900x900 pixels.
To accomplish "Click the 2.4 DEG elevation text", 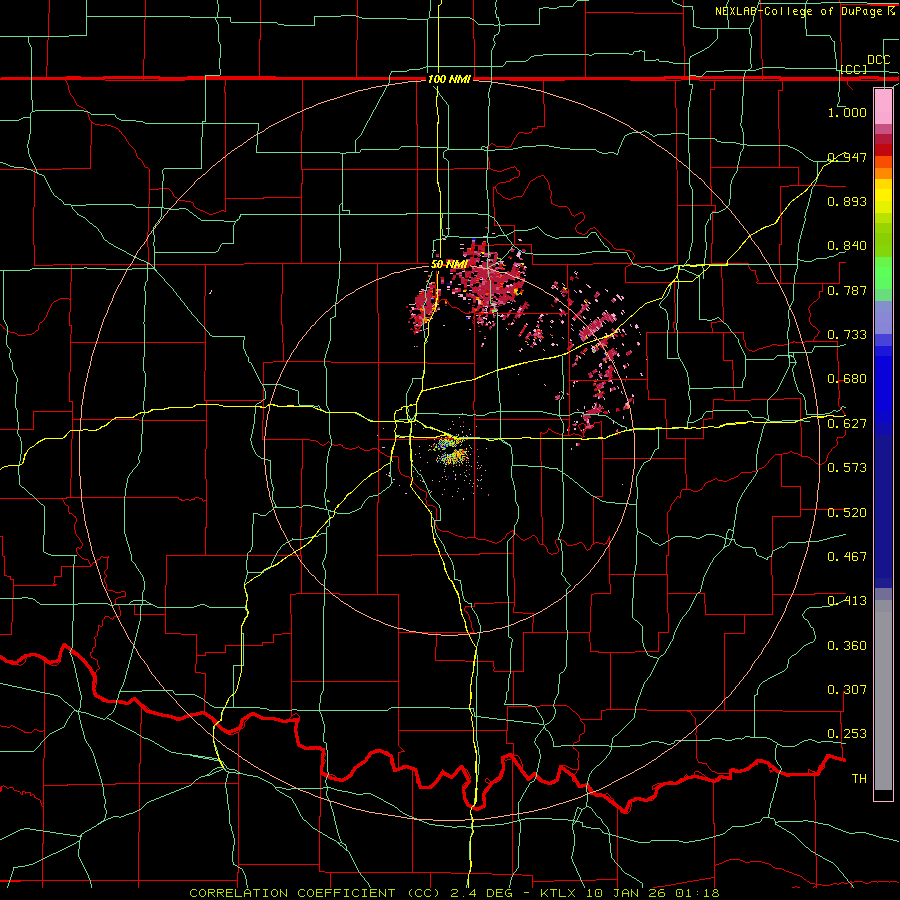I will 481,893.
